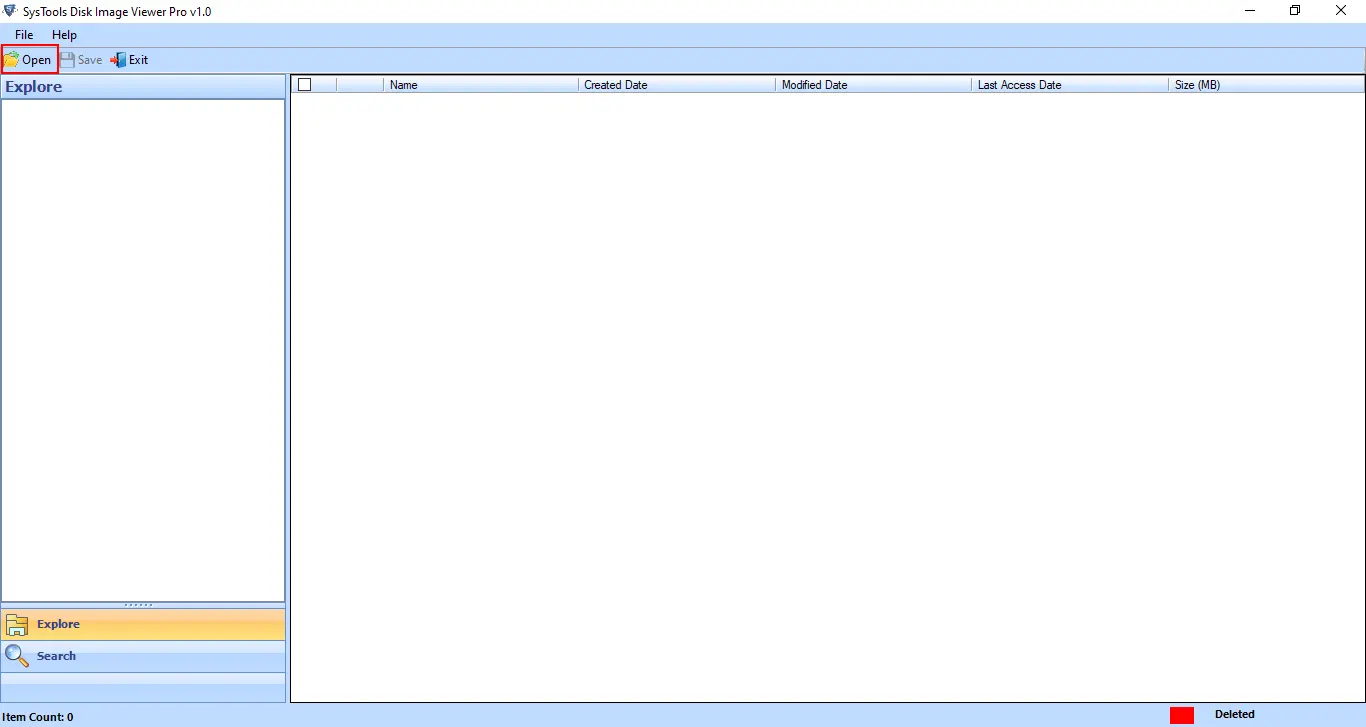Click the Search magnifier icon
Viewport: 1366px width, 727px height.
(17, 656)
